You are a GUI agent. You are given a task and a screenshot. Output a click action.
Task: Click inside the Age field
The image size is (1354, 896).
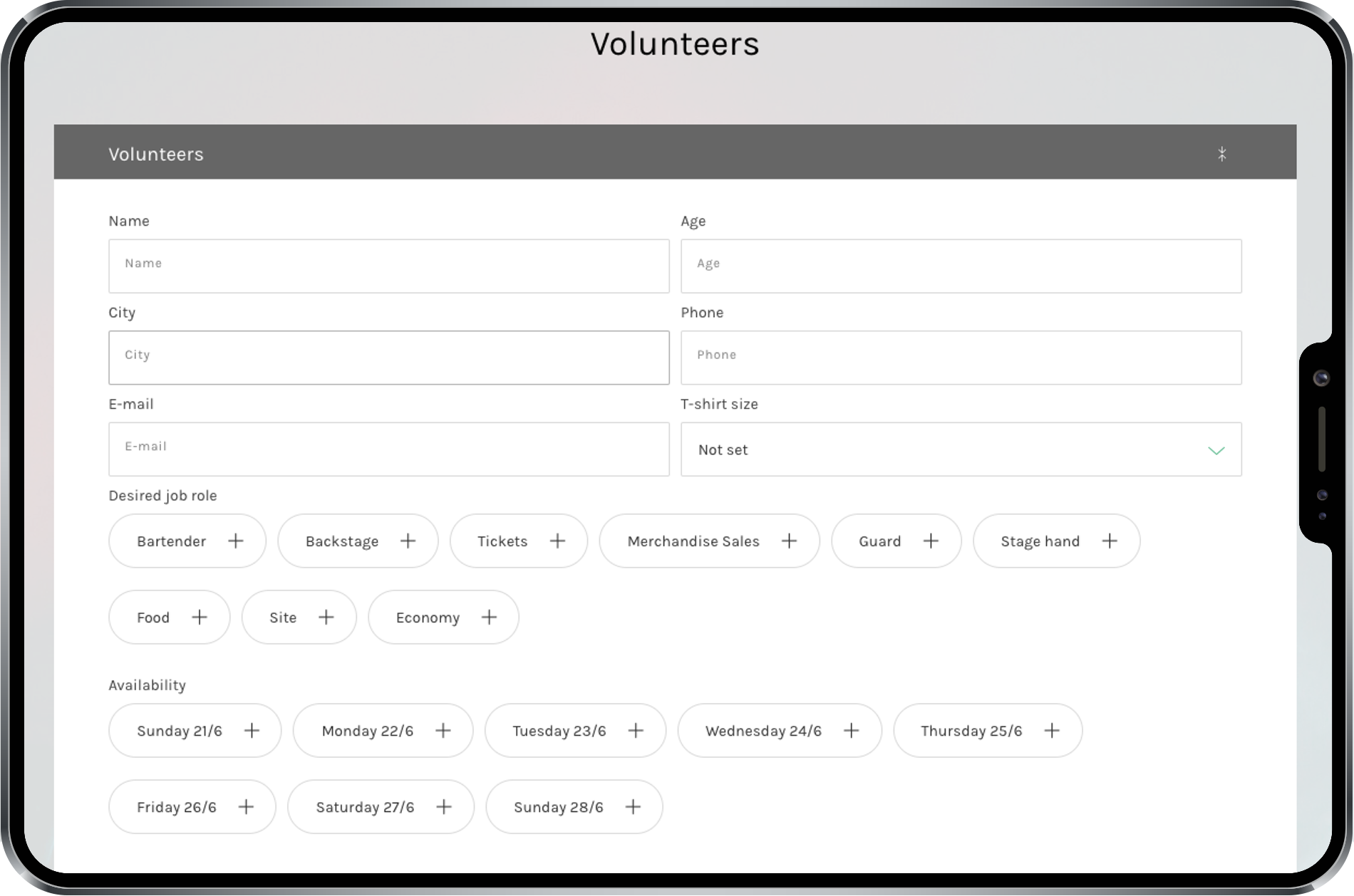[x=960, y=266]
